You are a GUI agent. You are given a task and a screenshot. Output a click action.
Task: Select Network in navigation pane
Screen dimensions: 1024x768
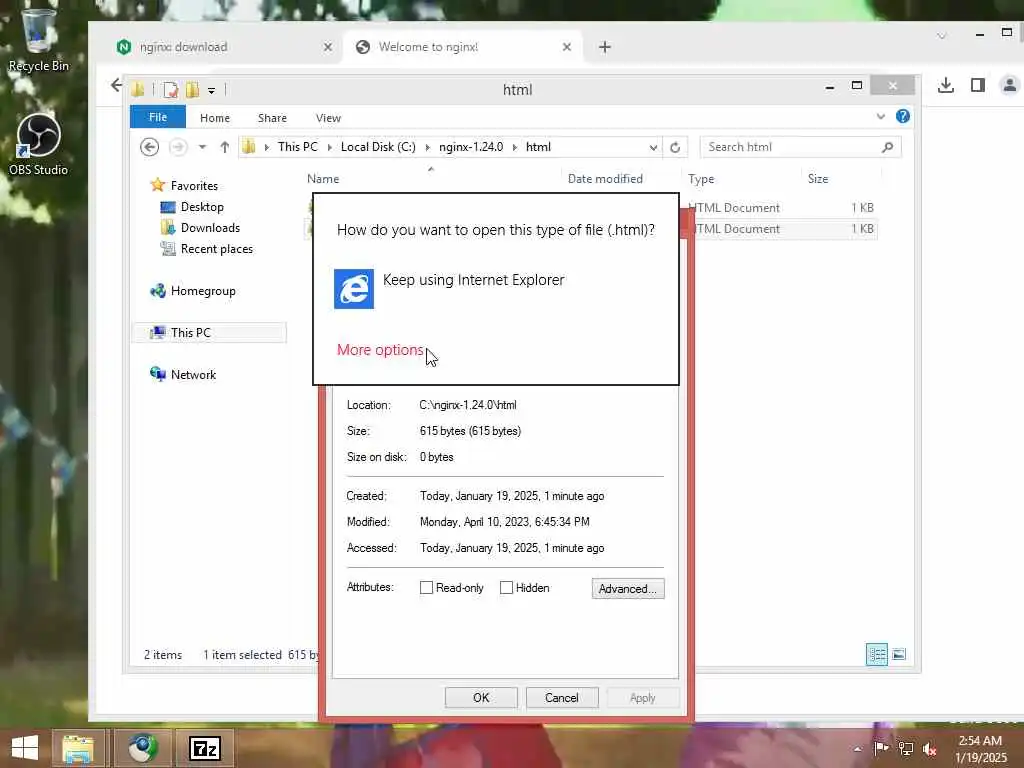coord(193,375)
